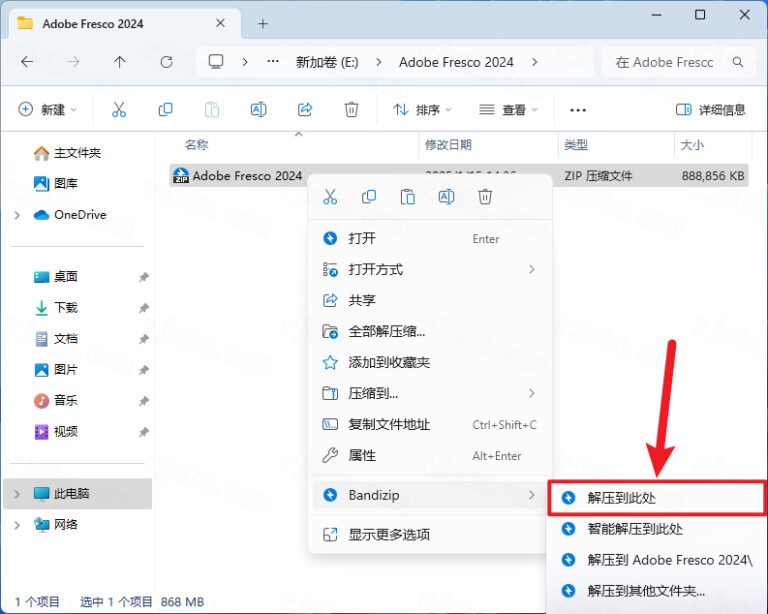The width and height of the screenshot is (768, 614).
Task: Click the search box for Adobe Fresco
Action: [670, 62]
